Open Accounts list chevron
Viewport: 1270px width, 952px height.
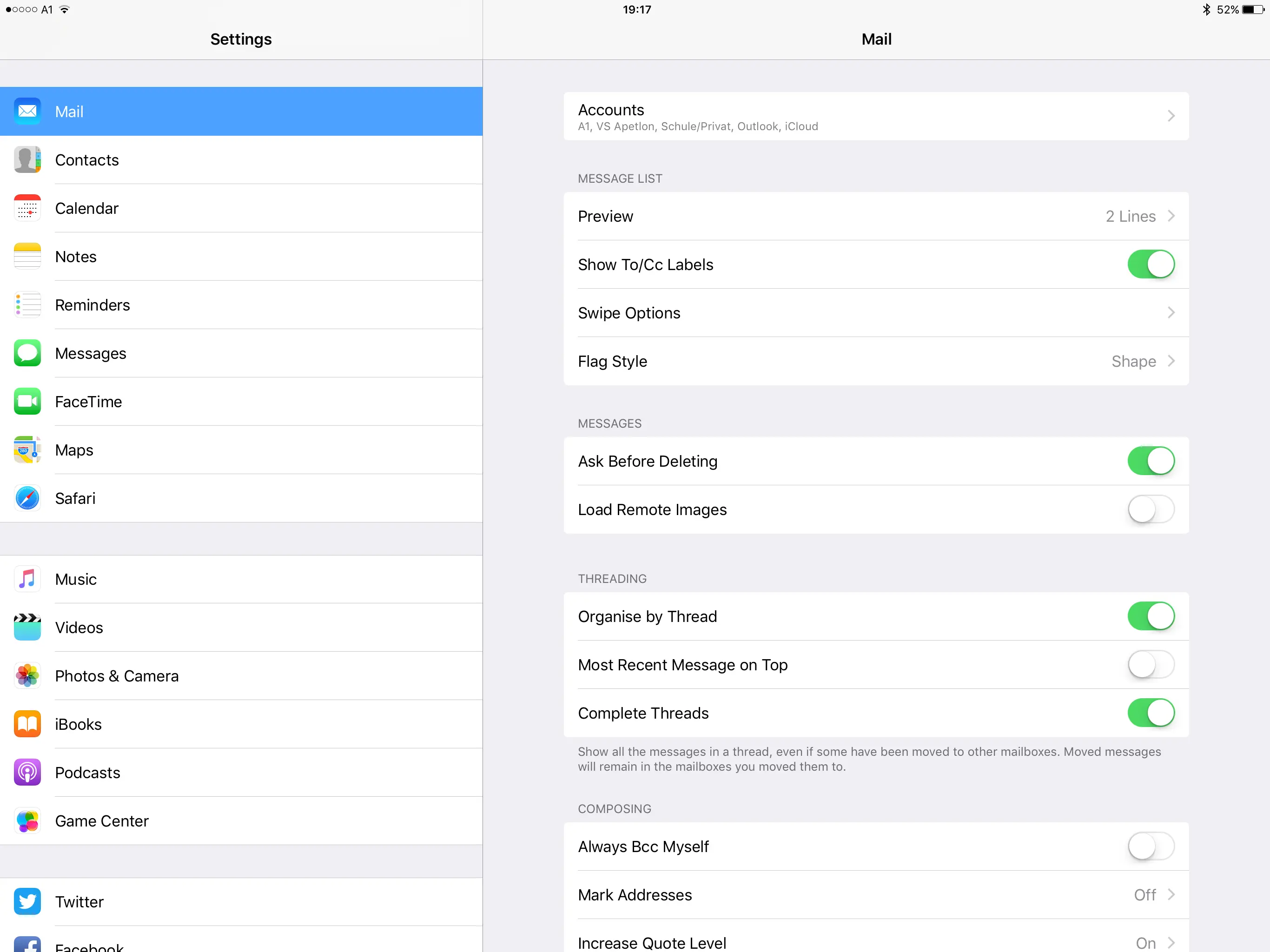[1171, 116]
